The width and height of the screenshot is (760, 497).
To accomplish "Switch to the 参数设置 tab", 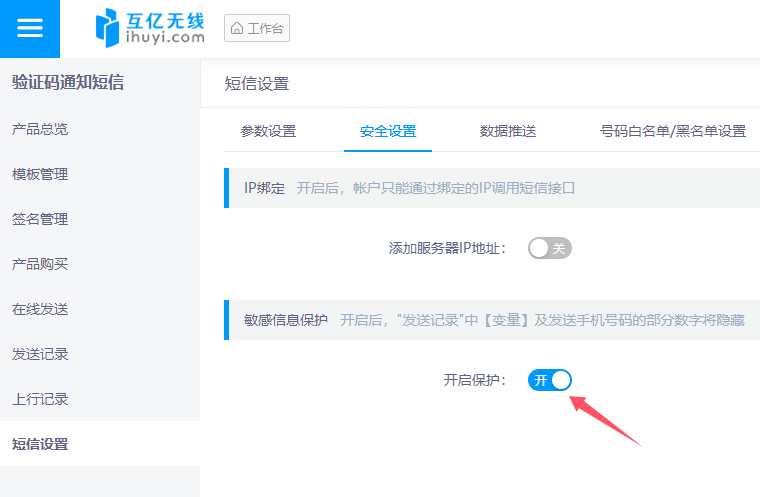I will (x=268, y=131).
